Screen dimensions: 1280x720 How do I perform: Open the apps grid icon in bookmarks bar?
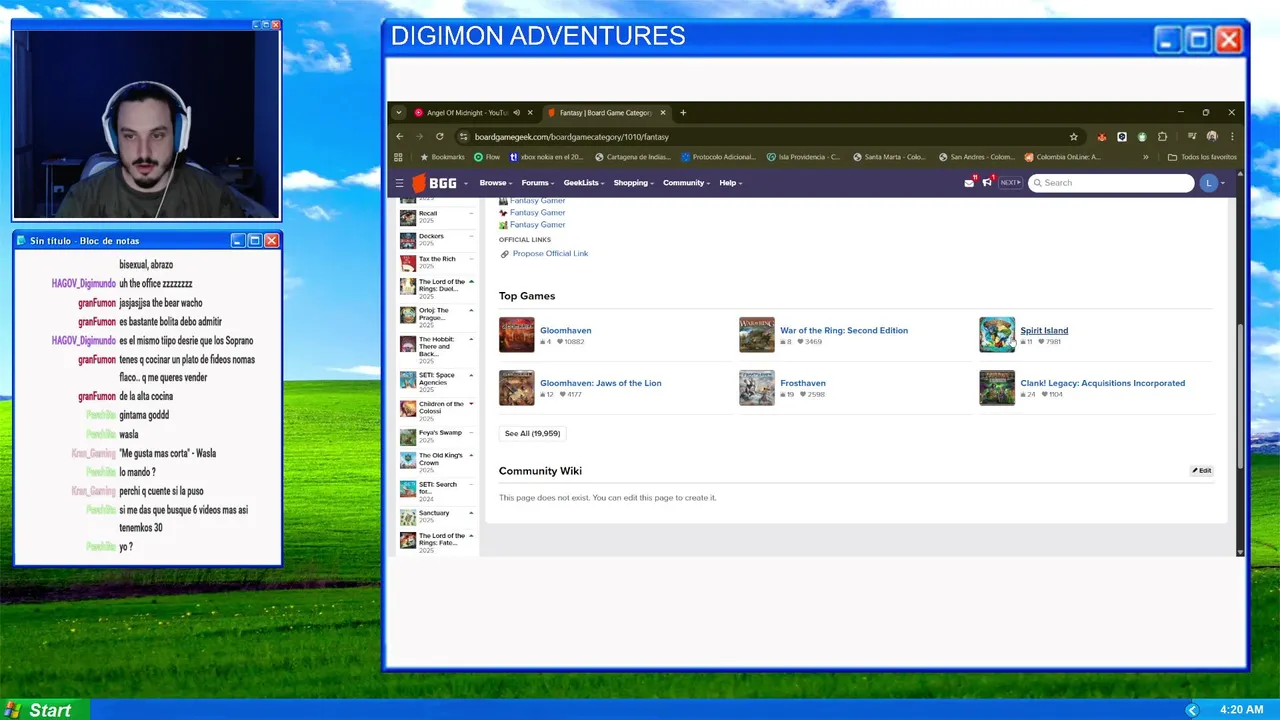point(398,157)
